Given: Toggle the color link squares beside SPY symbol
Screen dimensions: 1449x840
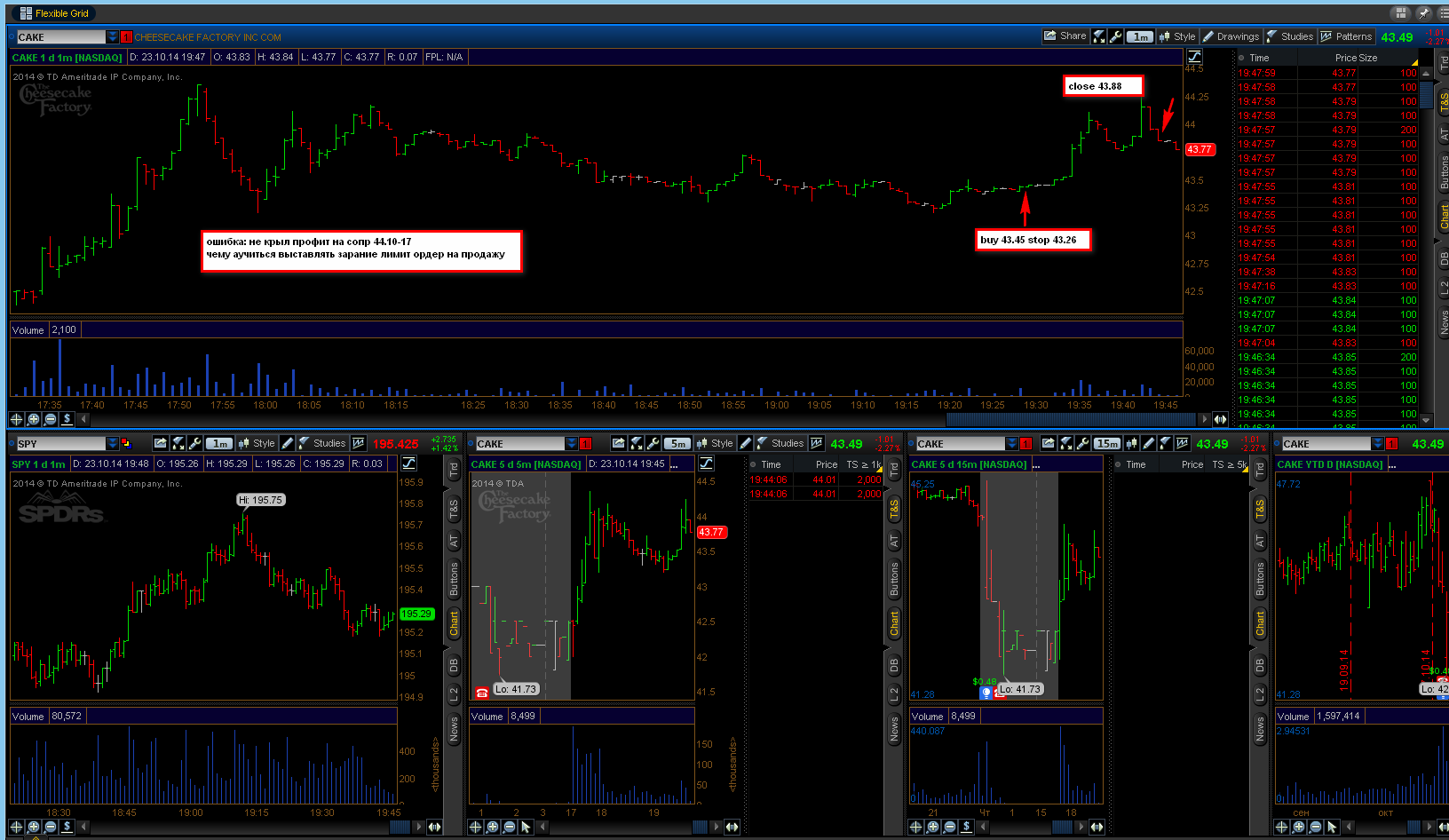Looking at the screenshot, I should (x=126, y=443).
